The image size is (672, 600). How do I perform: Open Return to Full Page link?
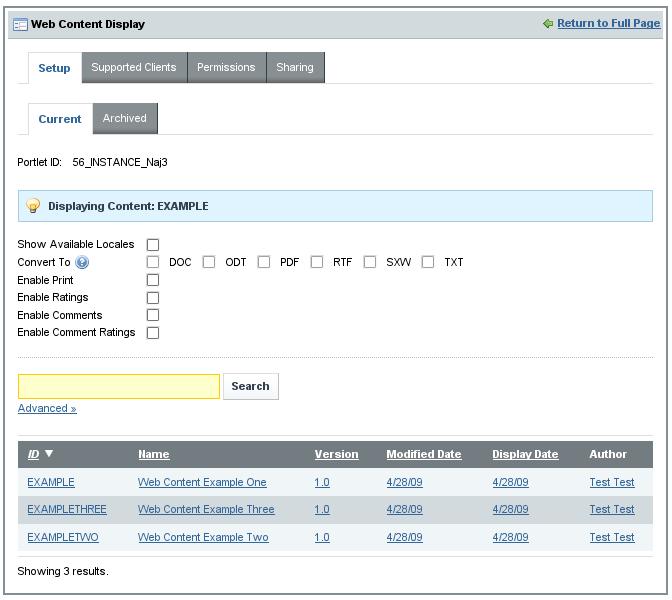(608, 24)
